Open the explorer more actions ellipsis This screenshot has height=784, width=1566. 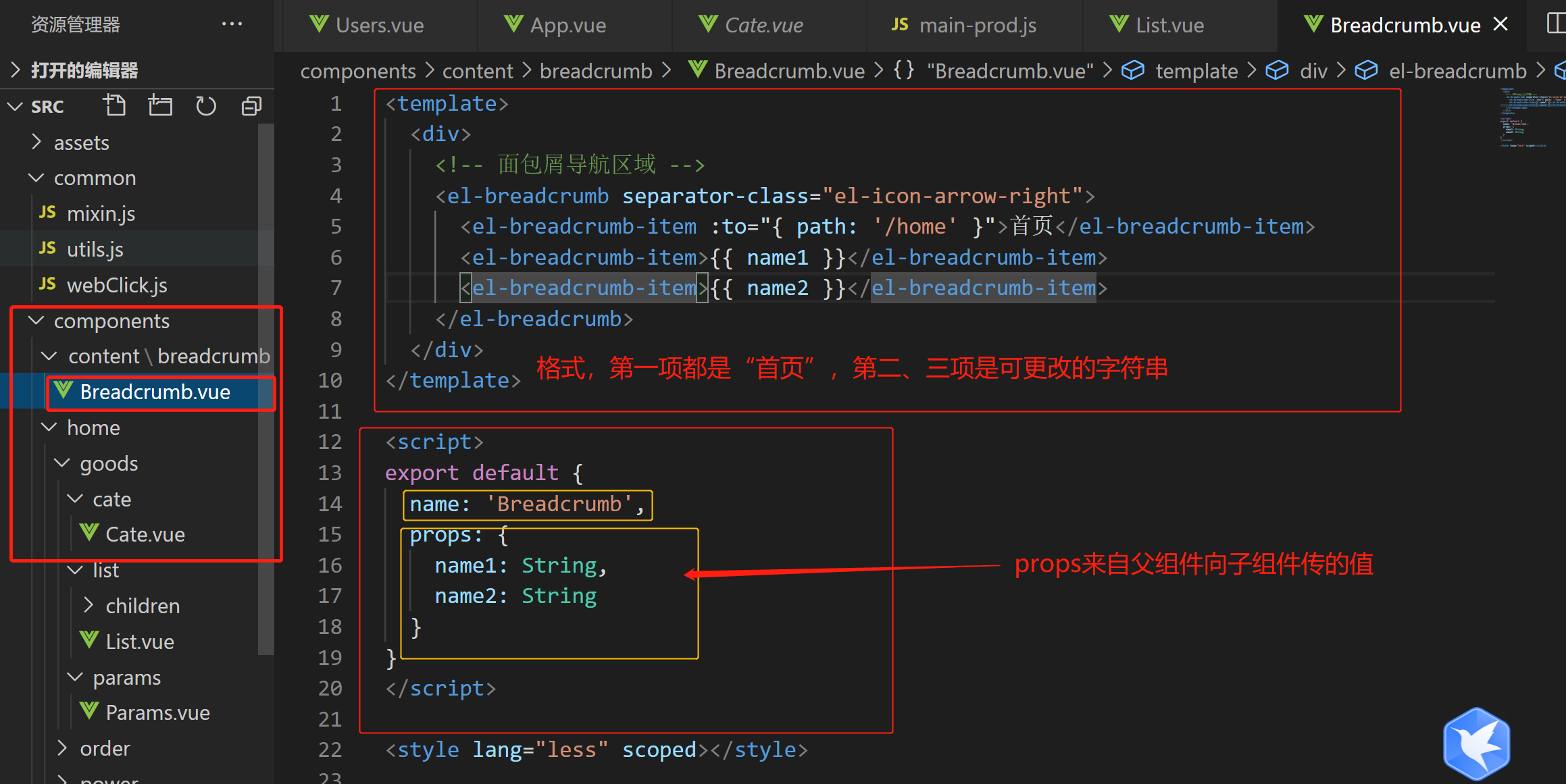tap(232, 24)
